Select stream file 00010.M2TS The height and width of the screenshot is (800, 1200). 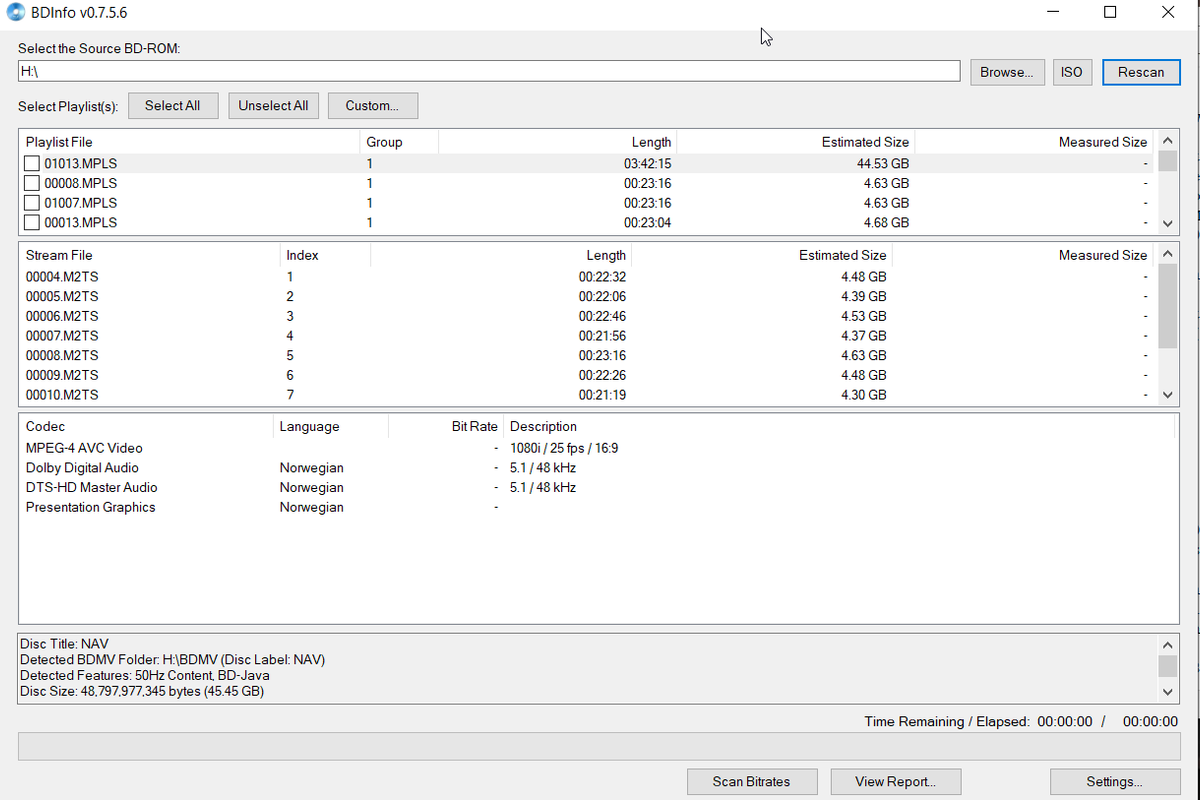pos(588,395)
